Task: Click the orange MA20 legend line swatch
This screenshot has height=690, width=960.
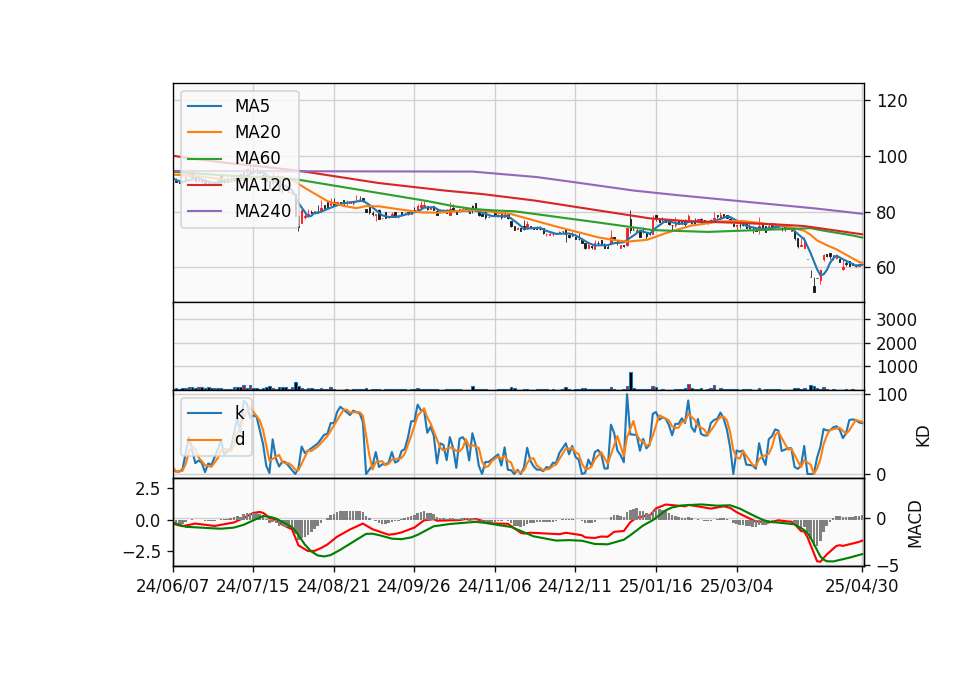Action: click(x=204, y=132)
